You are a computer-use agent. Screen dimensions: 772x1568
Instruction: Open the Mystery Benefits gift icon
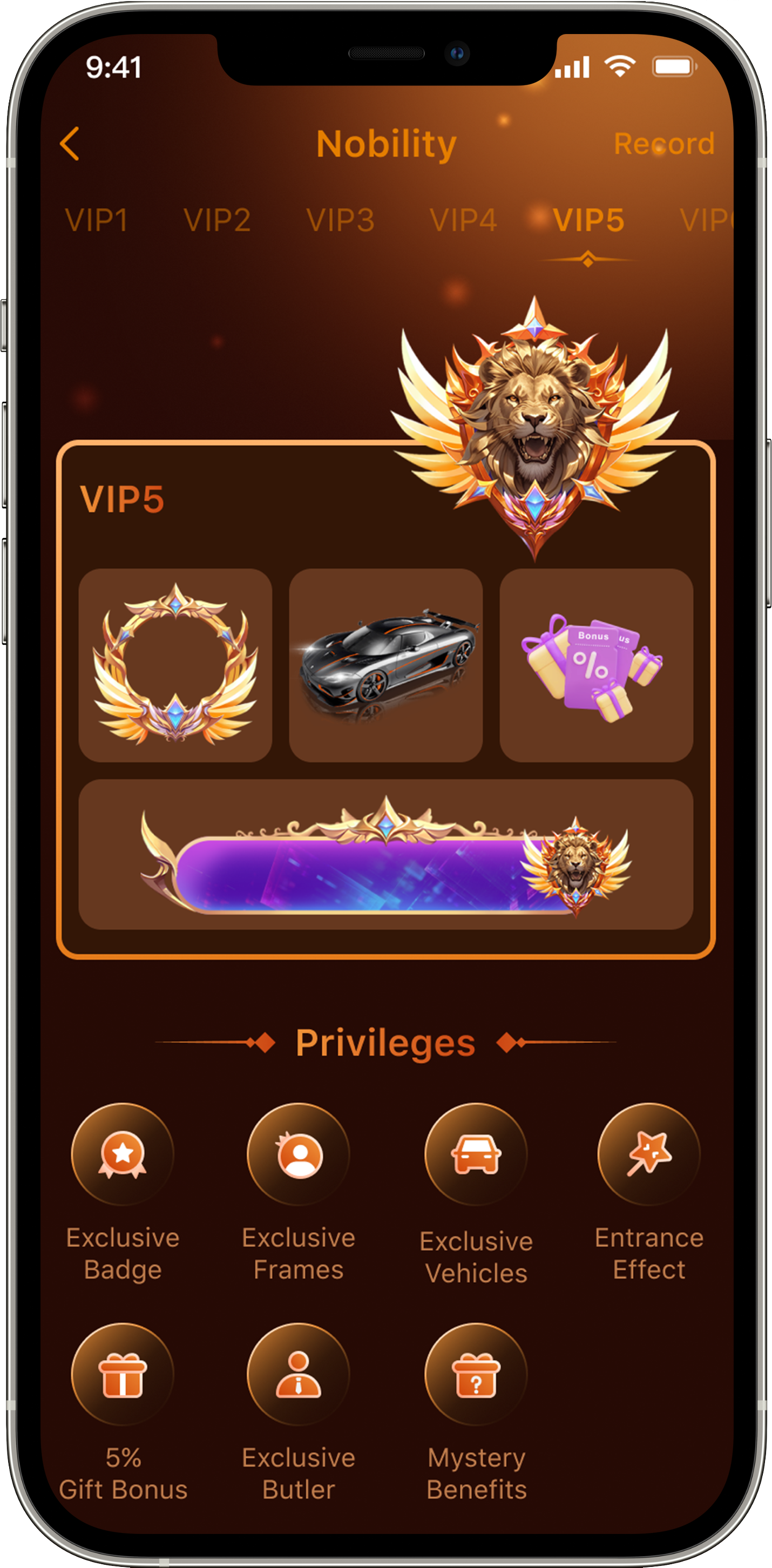[x=476, y=1375]
